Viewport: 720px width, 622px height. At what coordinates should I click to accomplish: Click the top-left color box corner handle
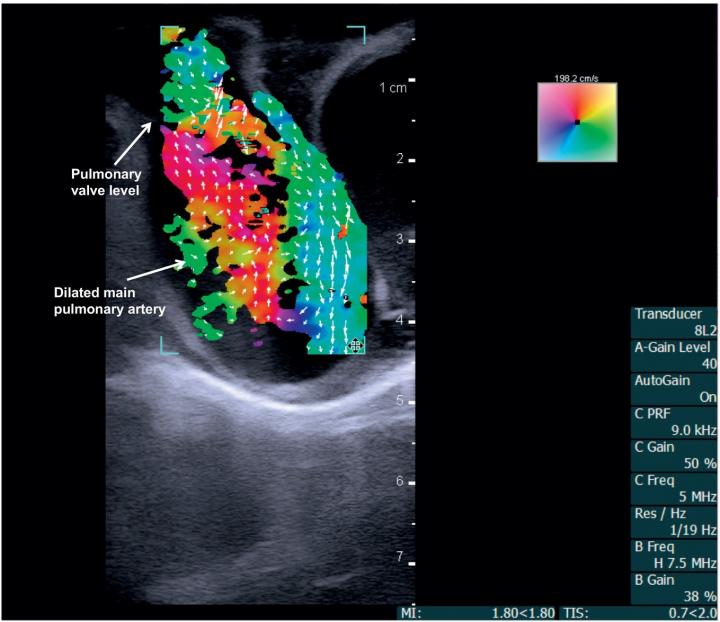click(x=166, y=33)
